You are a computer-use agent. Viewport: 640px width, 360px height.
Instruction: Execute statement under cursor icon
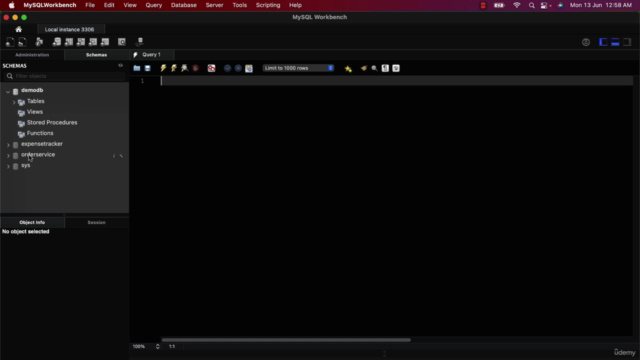[174, 68]
